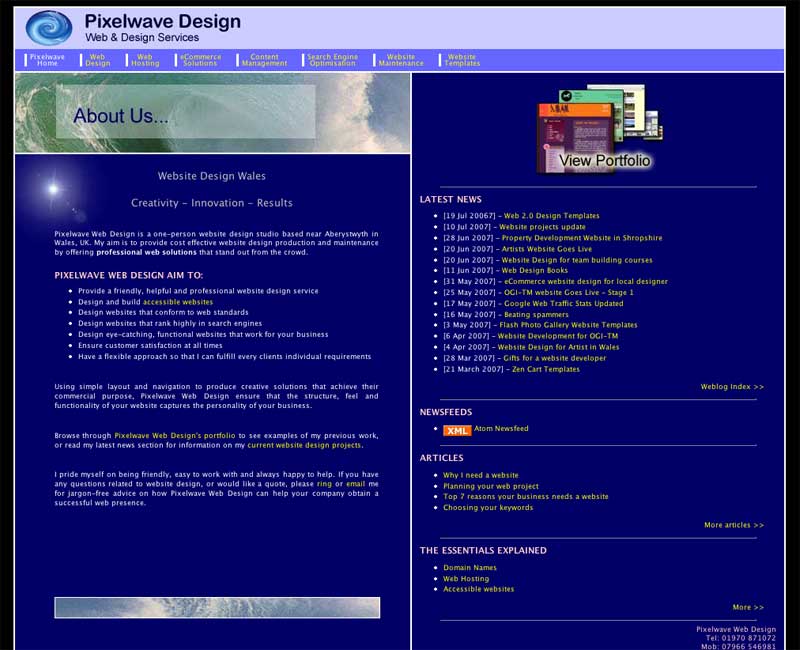Open Gifts for a website developer
The image size is (800, 650).
click(555, 359)
